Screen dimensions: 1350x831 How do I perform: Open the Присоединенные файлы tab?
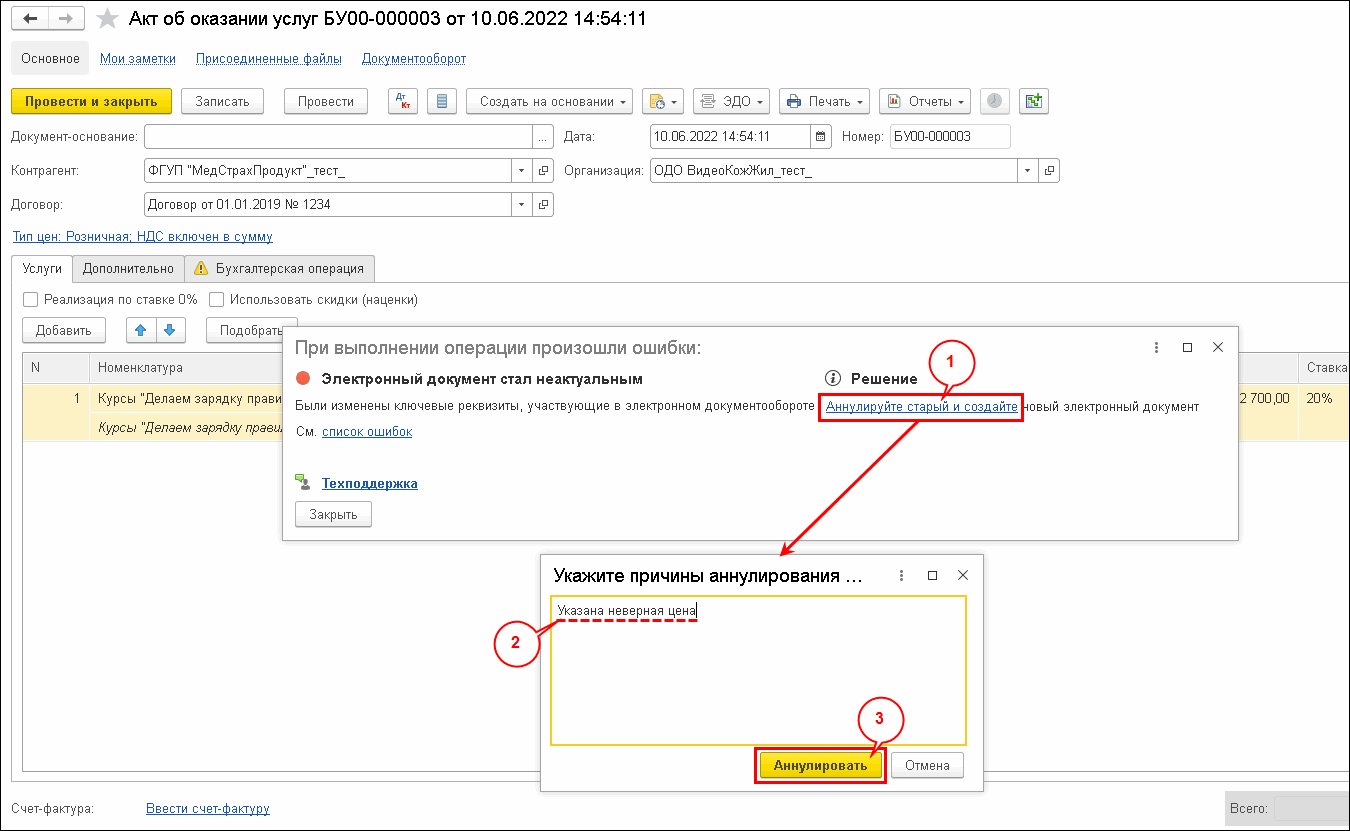tap(269, 59)
